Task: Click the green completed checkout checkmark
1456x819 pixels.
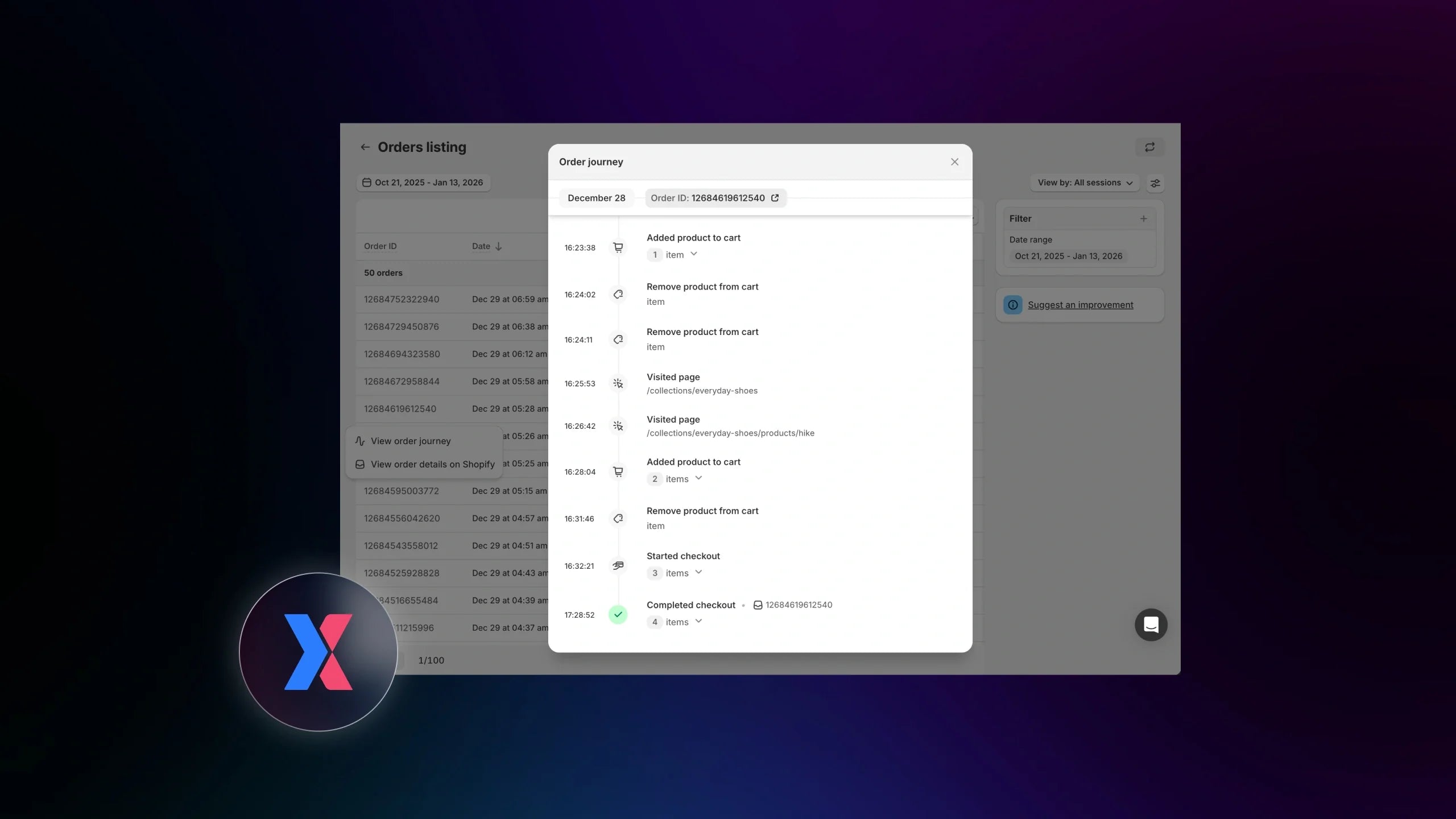Action: coord(618,614)
